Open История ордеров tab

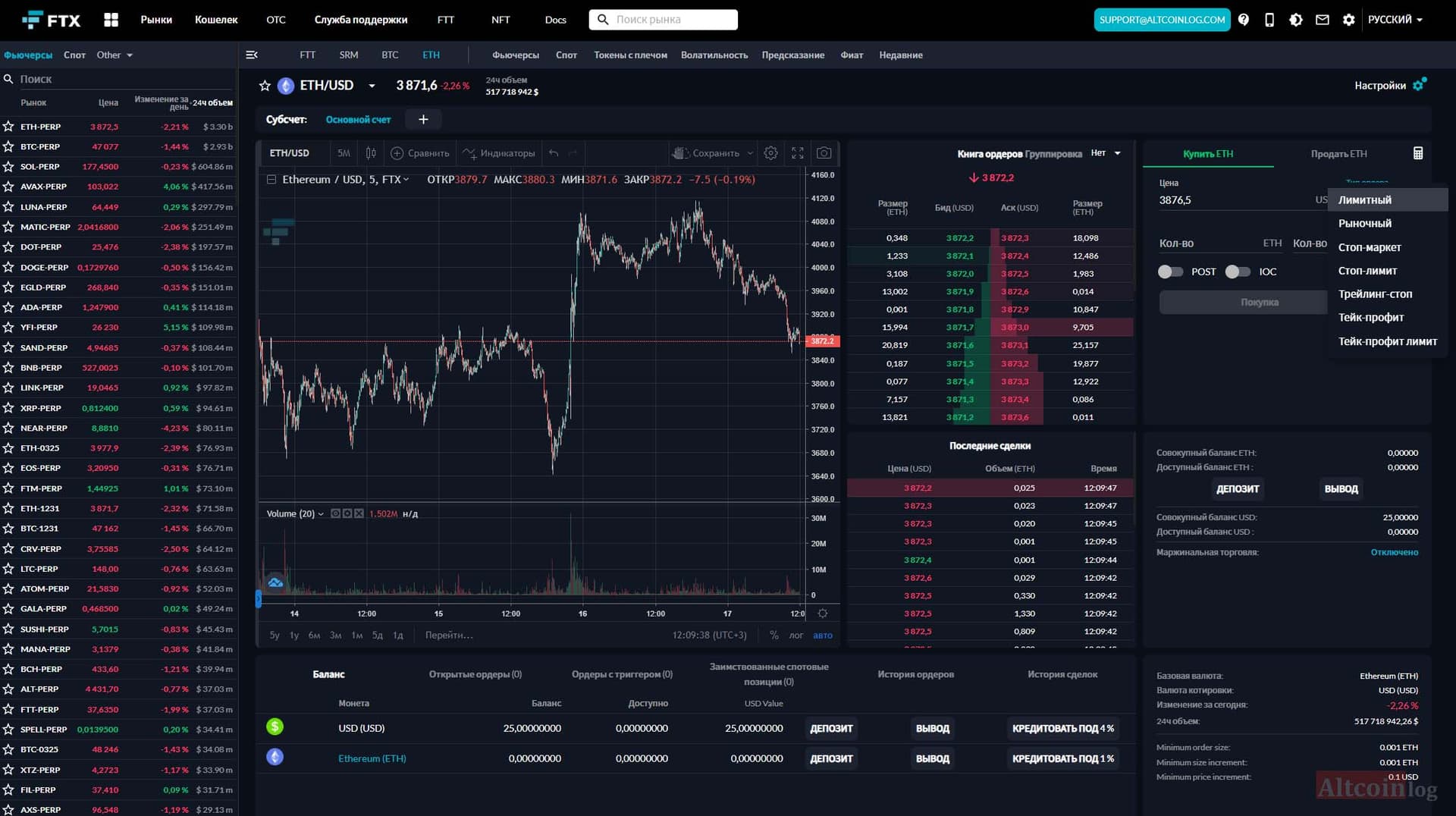point(915,674)
